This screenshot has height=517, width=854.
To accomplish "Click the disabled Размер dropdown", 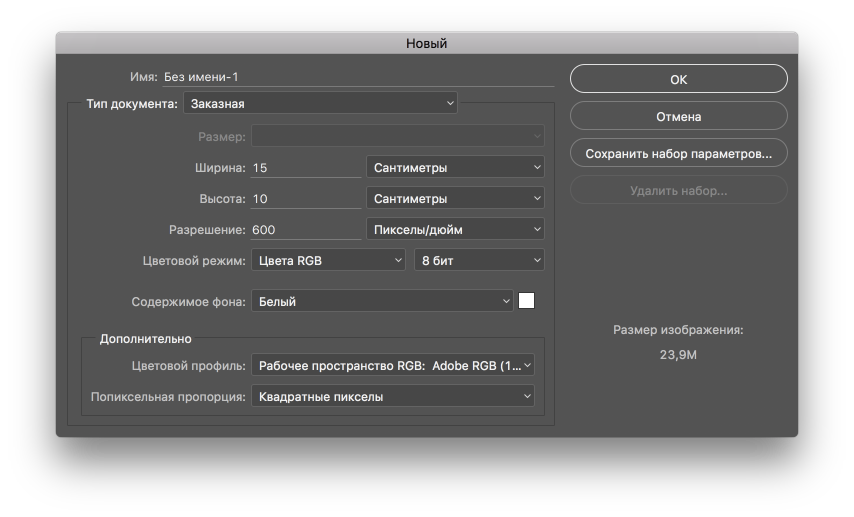I will click(x=397, y=136).
